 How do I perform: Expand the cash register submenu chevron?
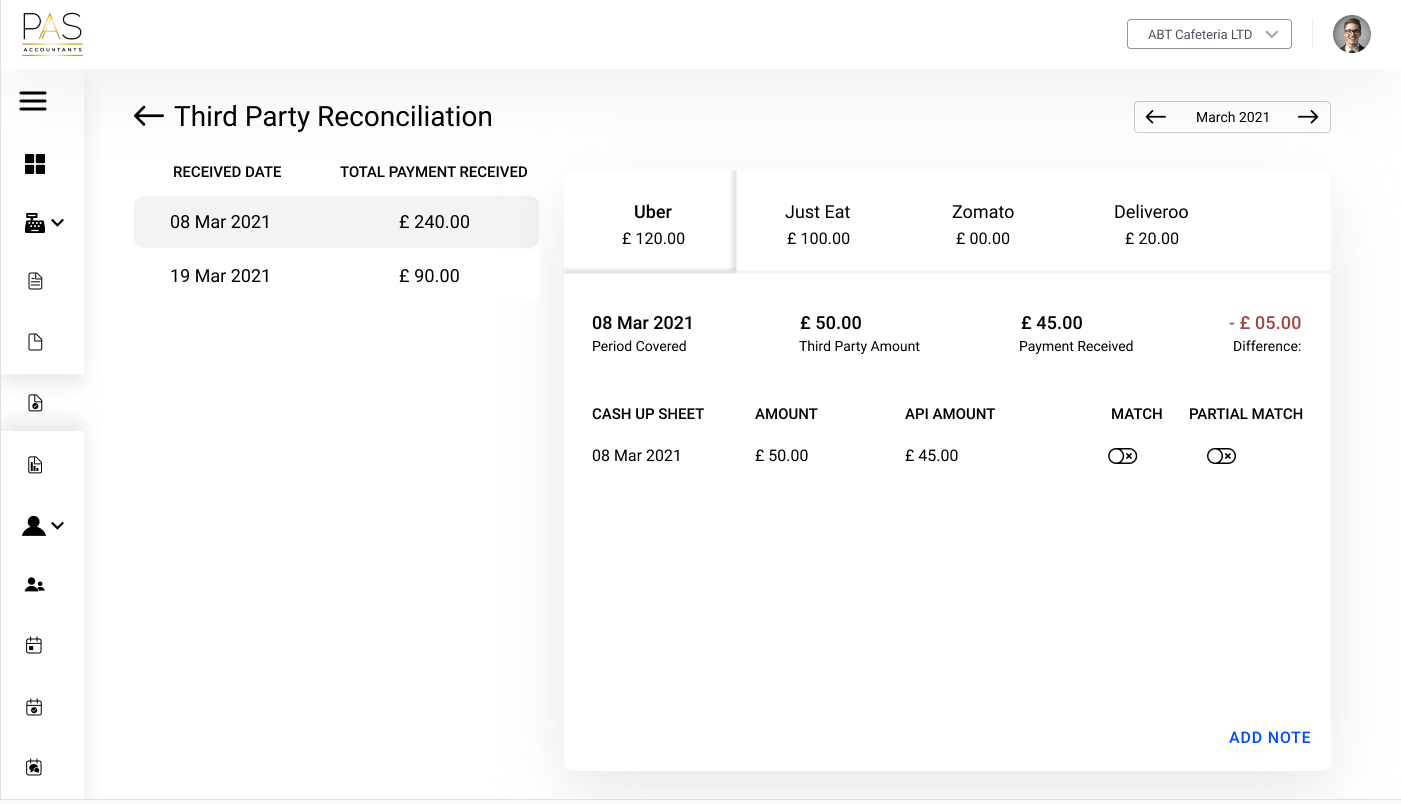58,223
